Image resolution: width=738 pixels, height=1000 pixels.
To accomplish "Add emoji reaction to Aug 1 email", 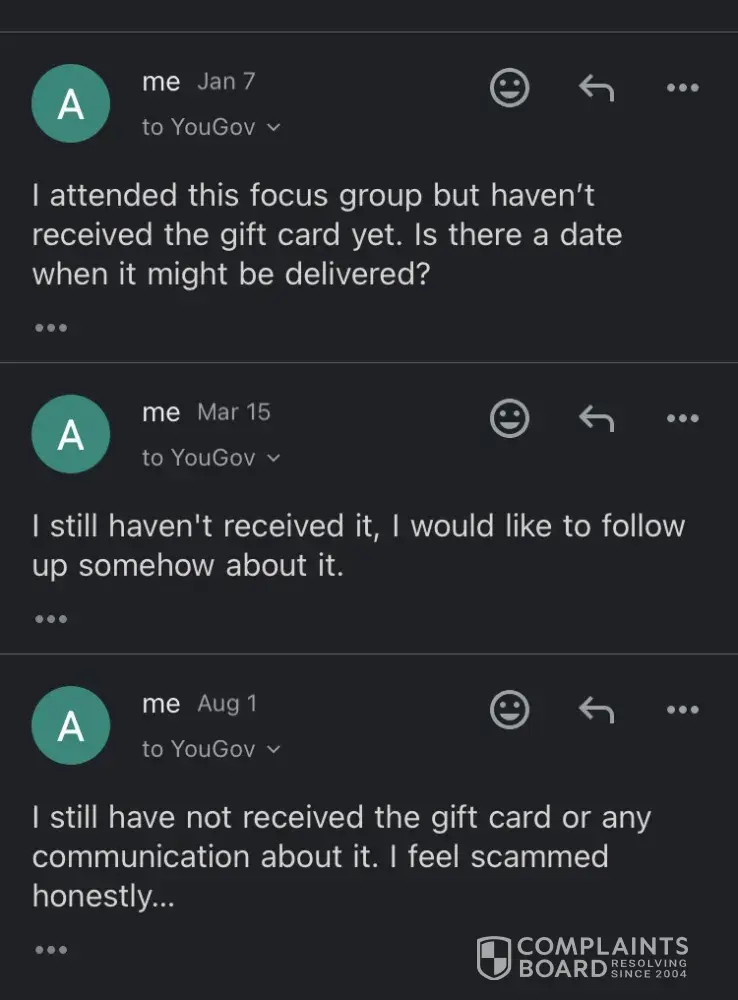I will (x=509, y=710).
